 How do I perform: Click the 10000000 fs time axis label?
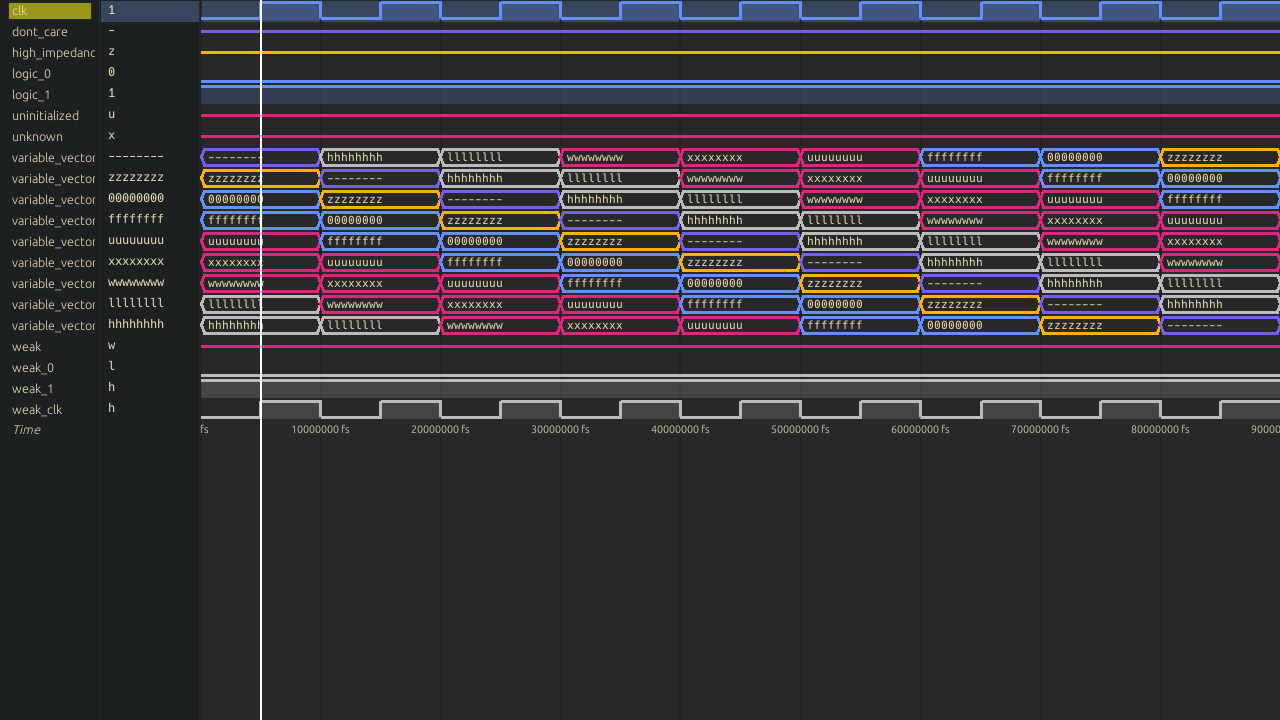point(320,430)
